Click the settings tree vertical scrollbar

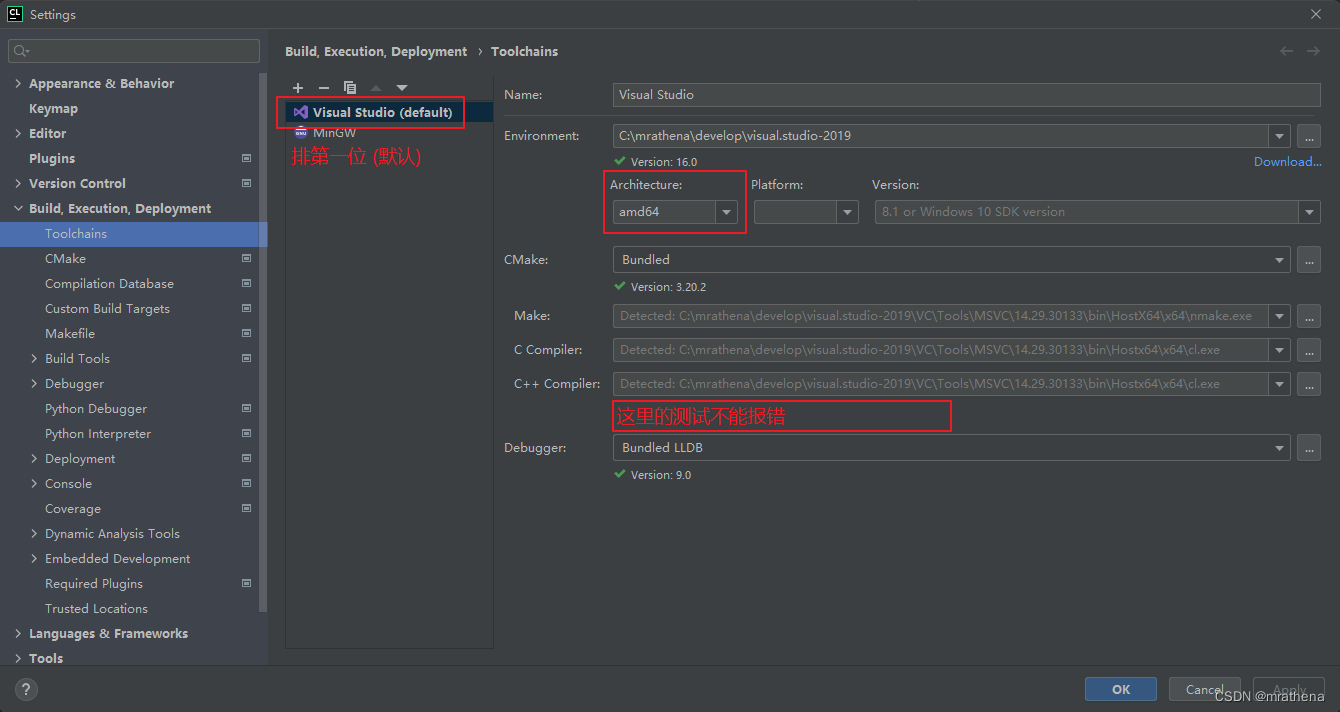click(x=263, y=340)
